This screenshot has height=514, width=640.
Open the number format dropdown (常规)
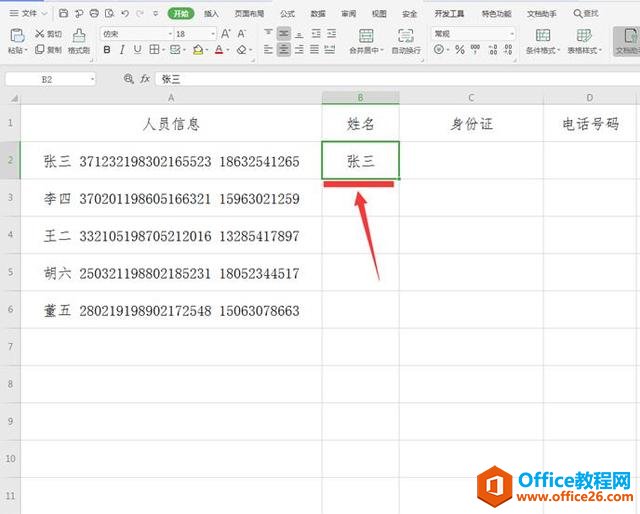tap(511, 34)
